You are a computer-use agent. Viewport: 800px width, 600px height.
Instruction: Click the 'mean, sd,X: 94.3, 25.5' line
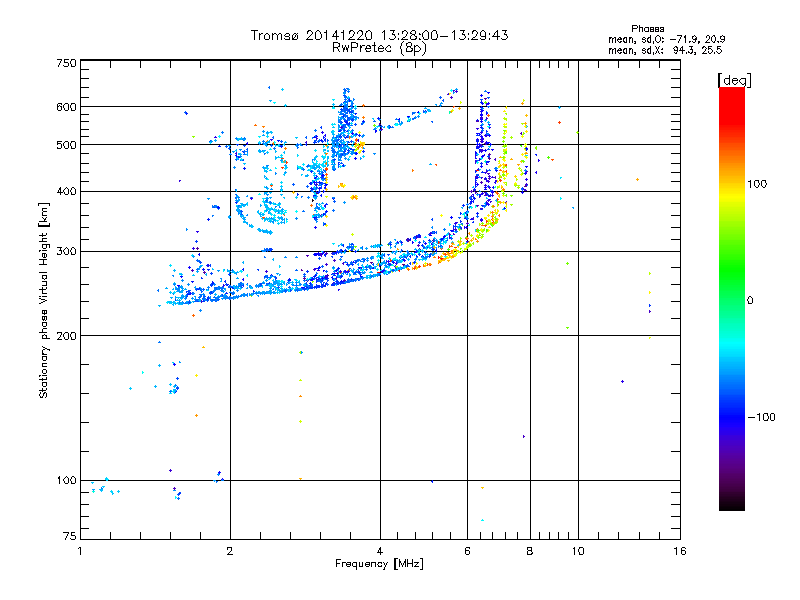(665, 50)
